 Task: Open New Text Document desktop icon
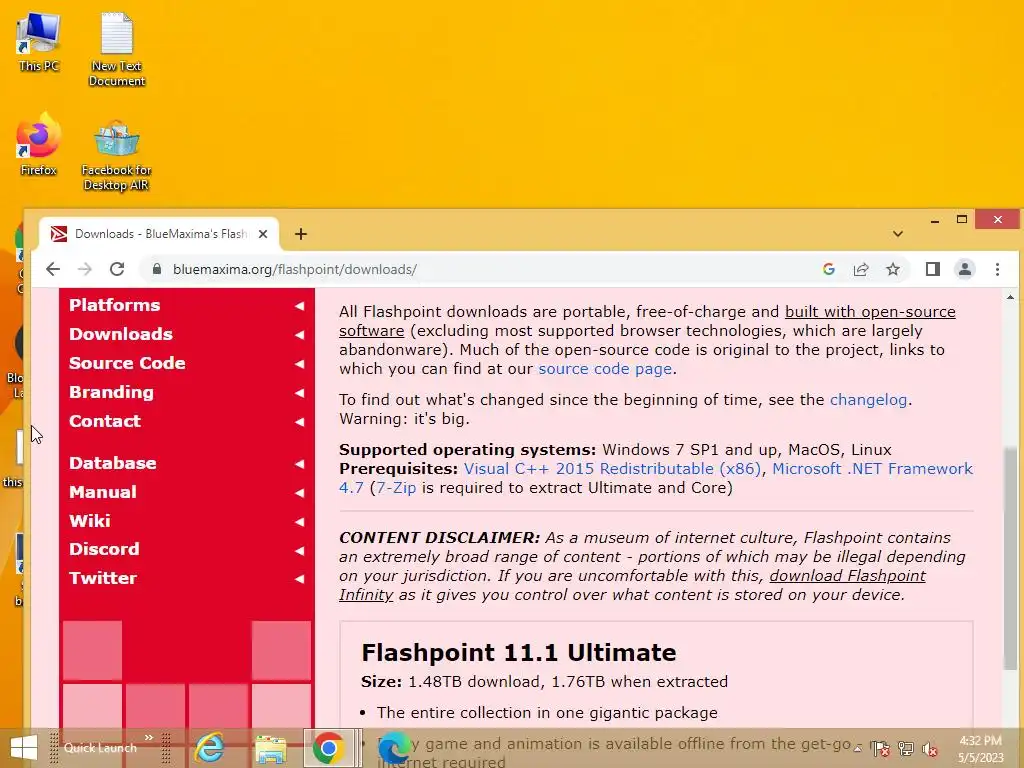(x=117, y=50)
